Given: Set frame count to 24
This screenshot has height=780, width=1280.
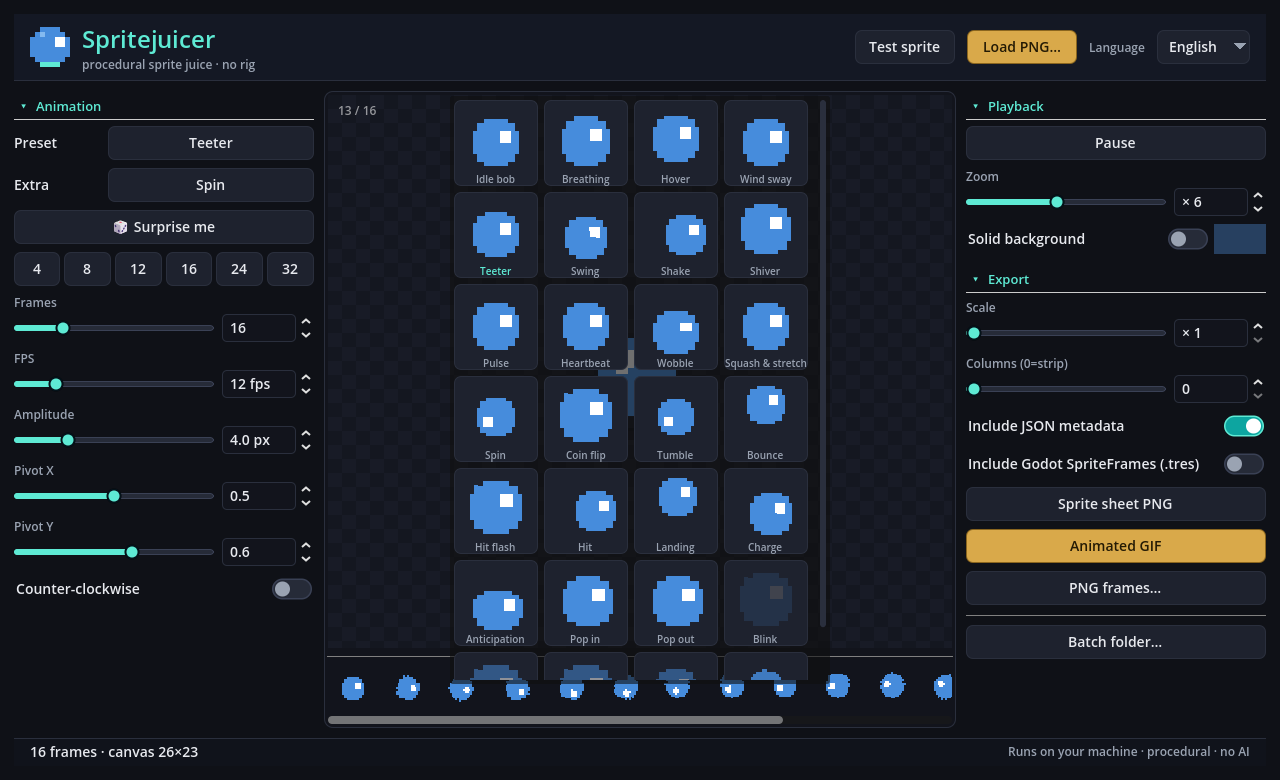Looking at the screenshot, I should pyautogui.click(x=239, y=269).
